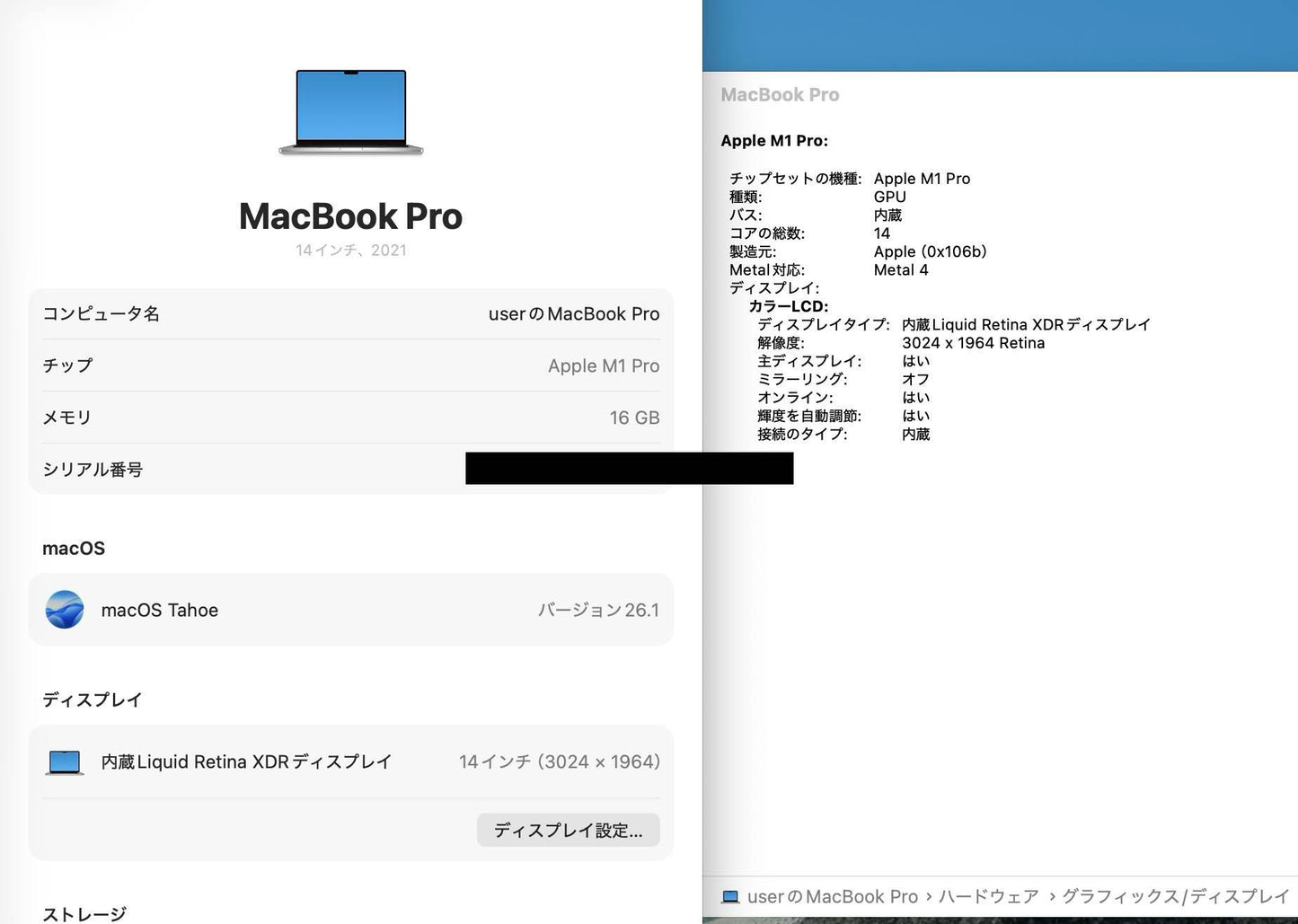Click the Apple M1 Pro chip row
The height and width of the screenshot is (924, 1298).
350,365
